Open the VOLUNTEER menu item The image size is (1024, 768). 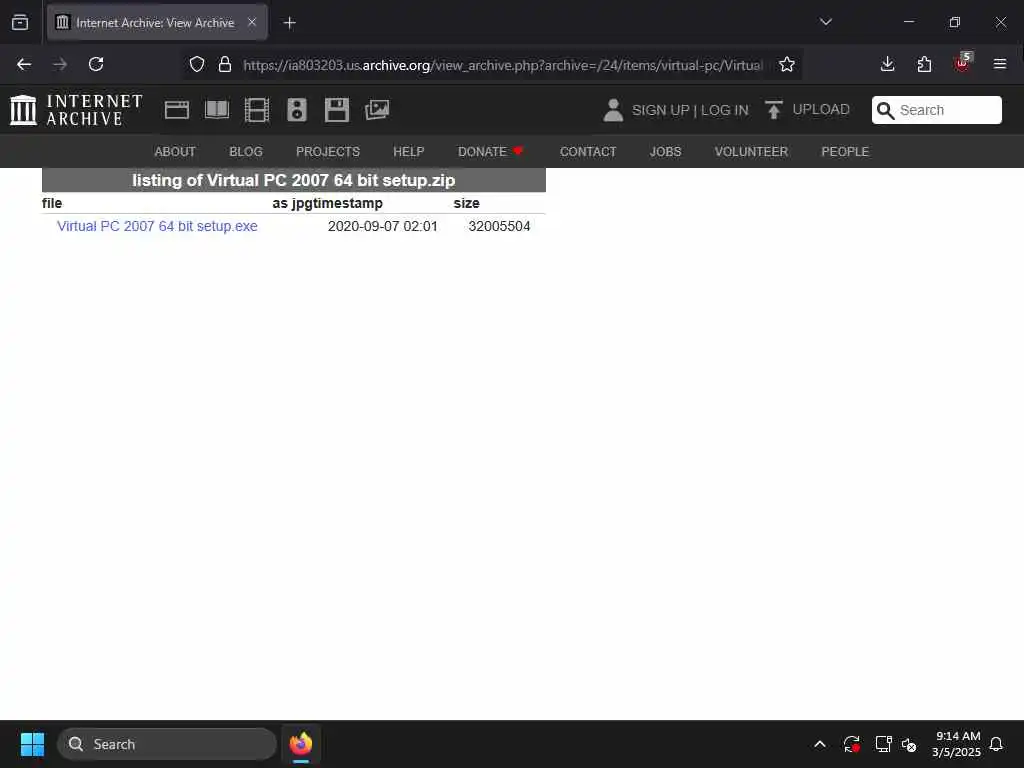pyautogui.click(x=751, y=152)
